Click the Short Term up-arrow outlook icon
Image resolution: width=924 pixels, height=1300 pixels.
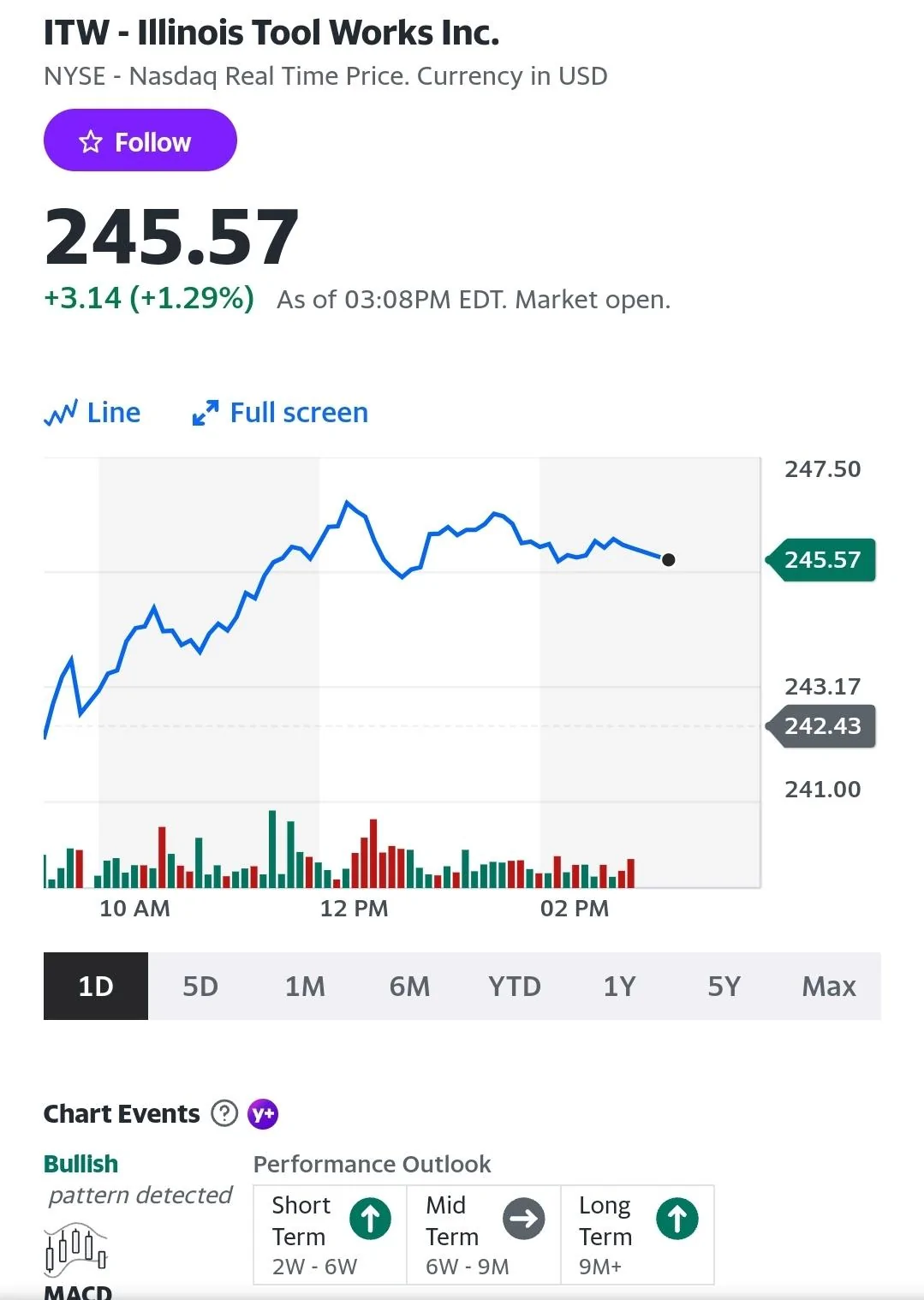(x=371, y=1219)
